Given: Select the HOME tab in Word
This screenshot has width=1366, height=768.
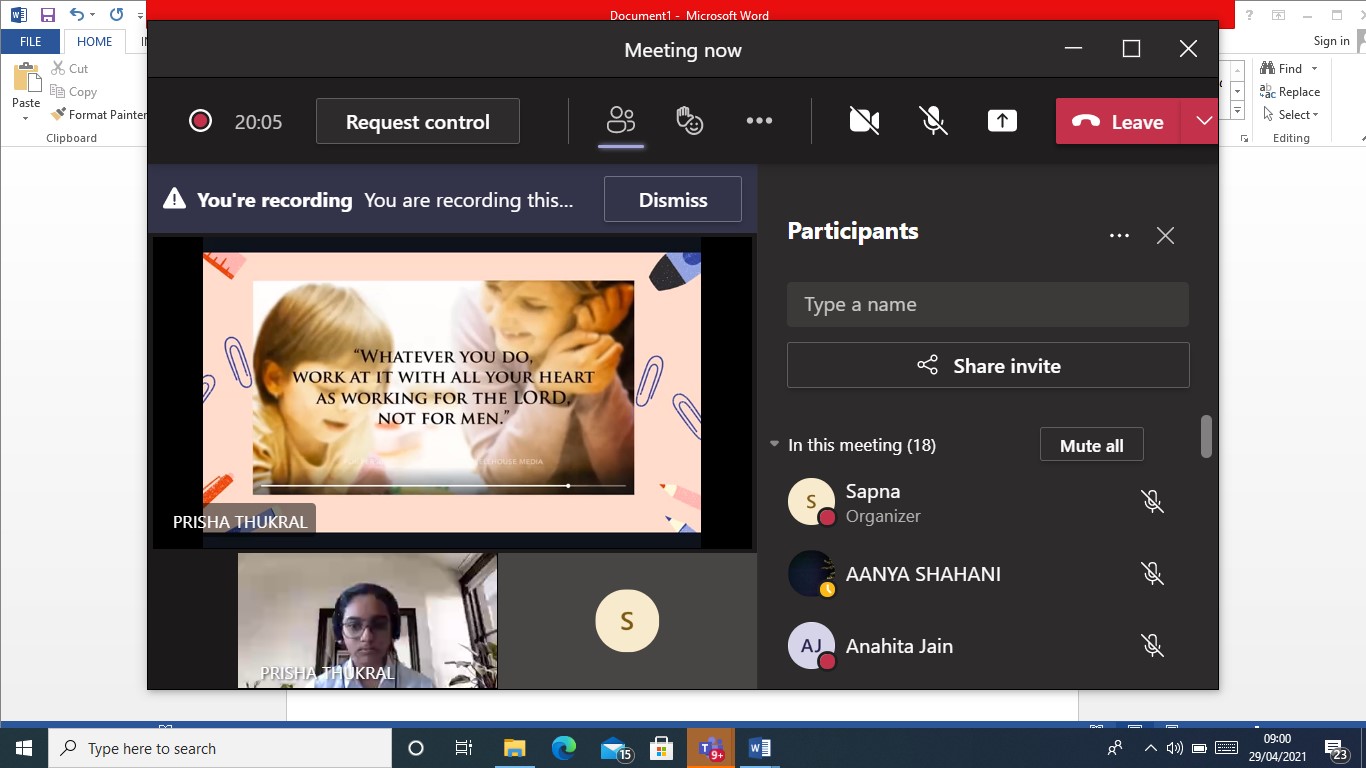Looking at the screenshot, I should point(95,42).
